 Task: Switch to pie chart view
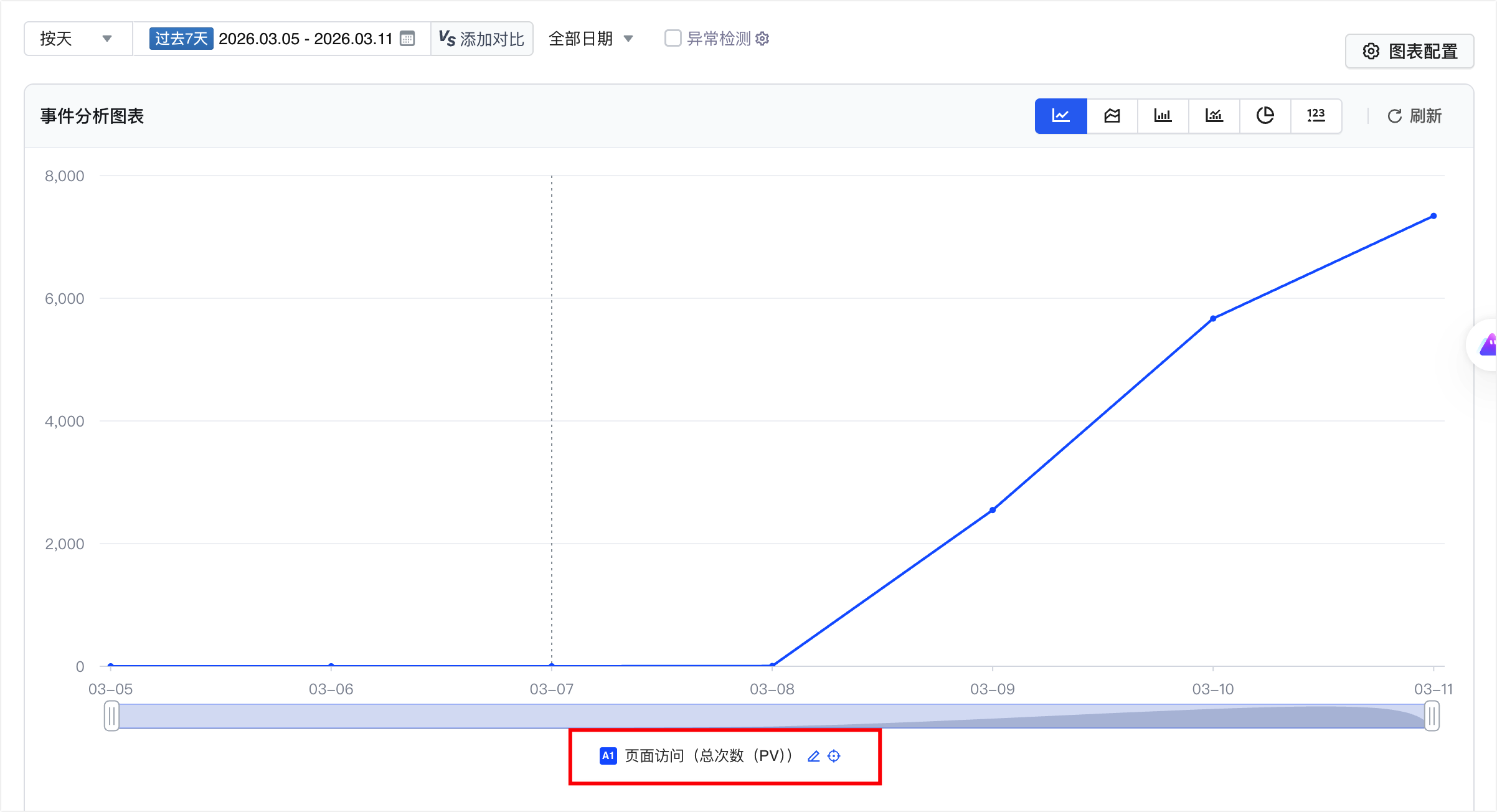1265,116
